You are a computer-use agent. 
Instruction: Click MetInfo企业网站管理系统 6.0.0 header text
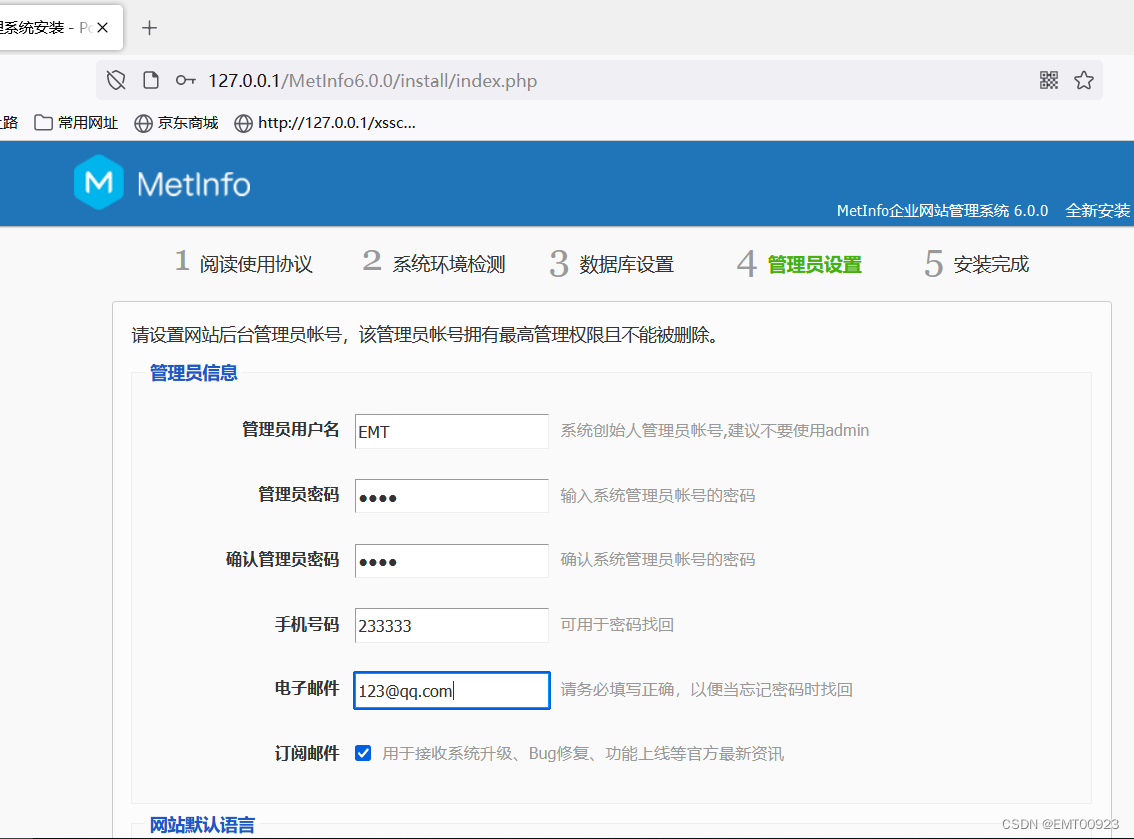942,210
